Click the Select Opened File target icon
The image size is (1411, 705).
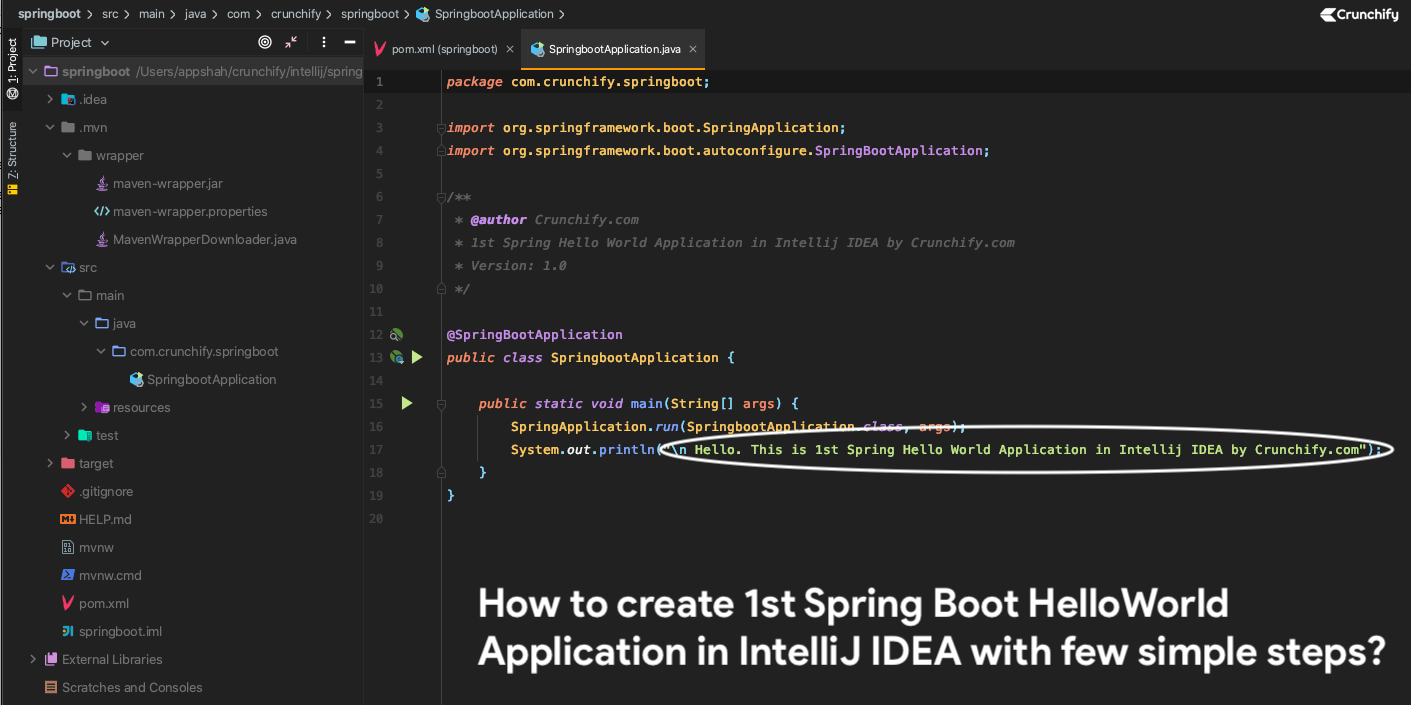[264, 42]
